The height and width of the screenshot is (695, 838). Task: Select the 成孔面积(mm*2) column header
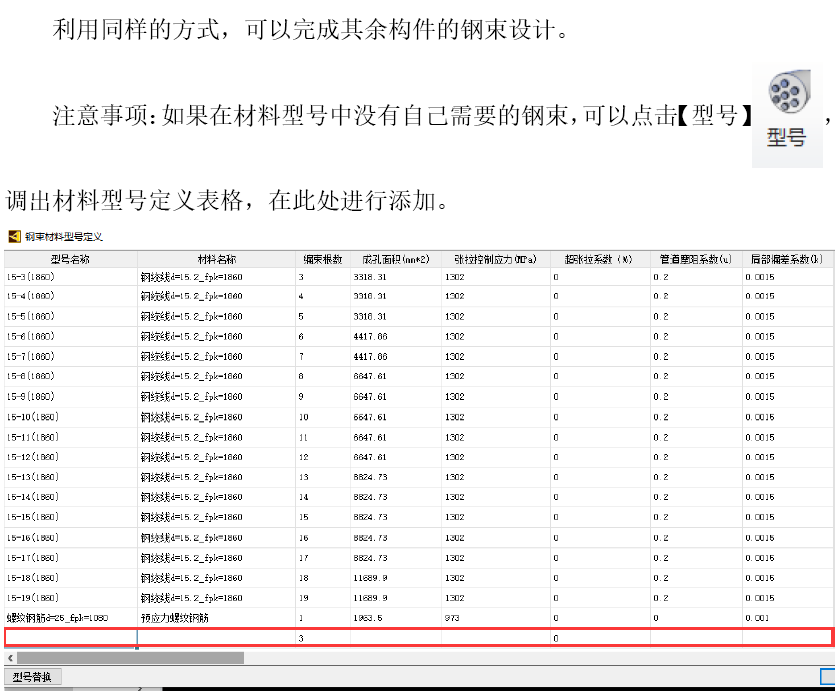tap(395, 259)
